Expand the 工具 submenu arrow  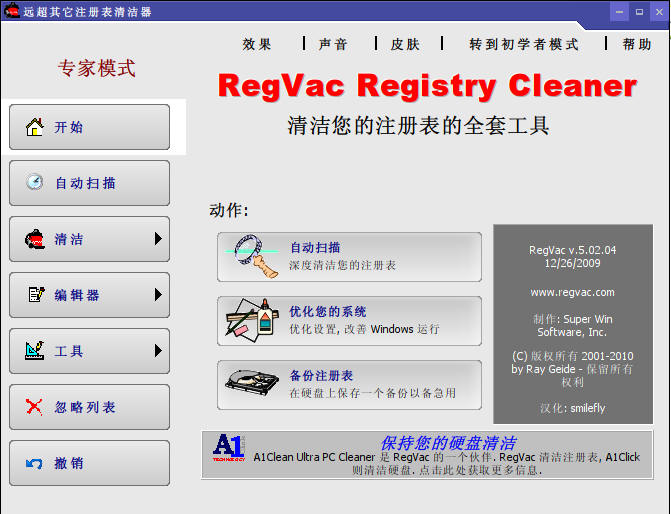click(x=158, y=351)
